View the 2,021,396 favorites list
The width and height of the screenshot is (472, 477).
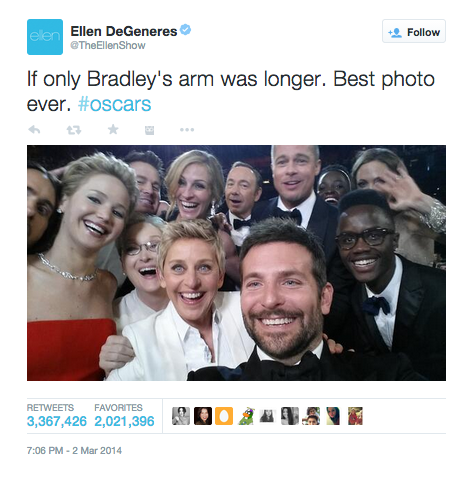tap(124, 416)
